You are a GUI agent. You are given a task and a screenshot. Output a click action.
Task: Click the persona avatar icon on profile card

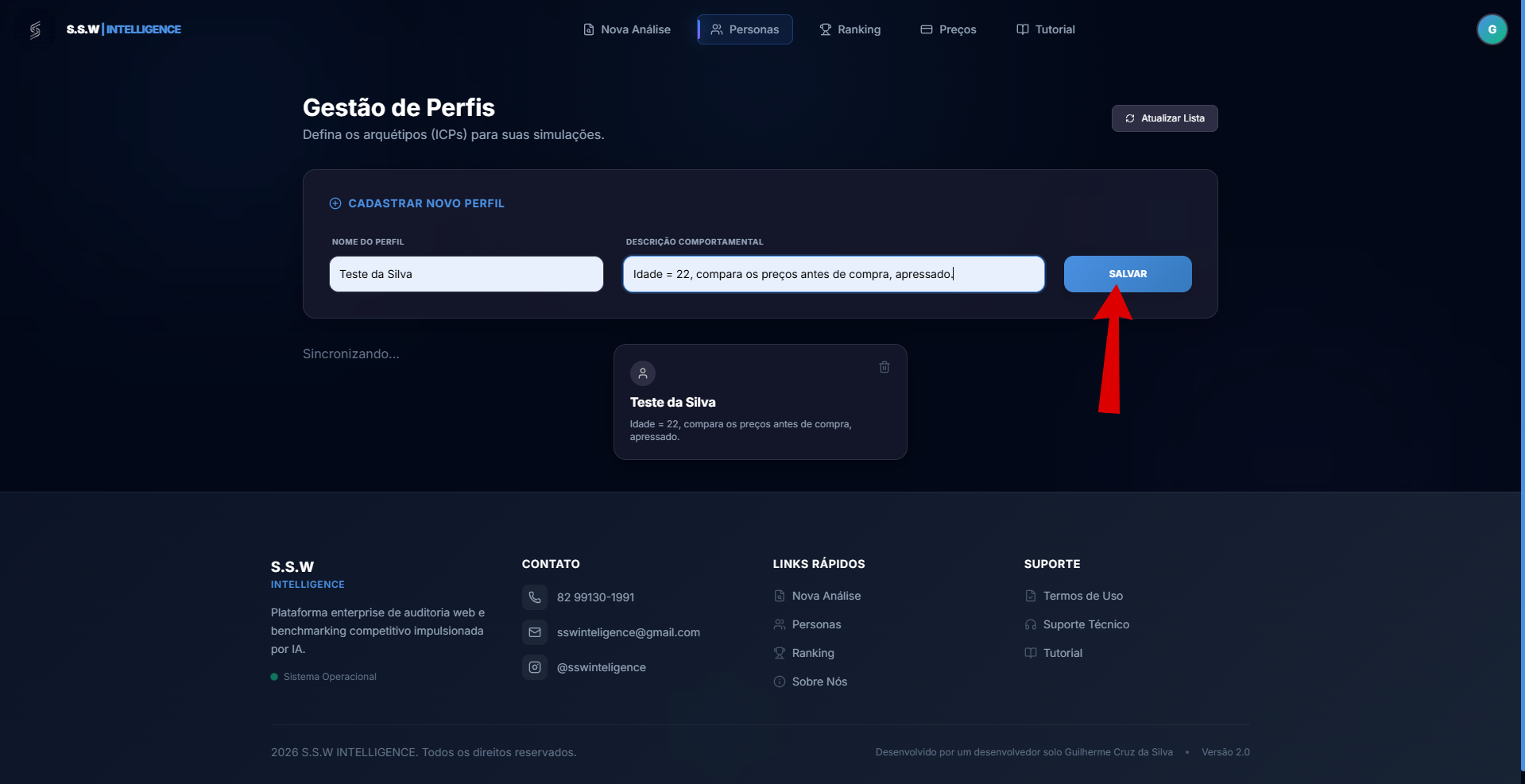[x=642, y=373]
